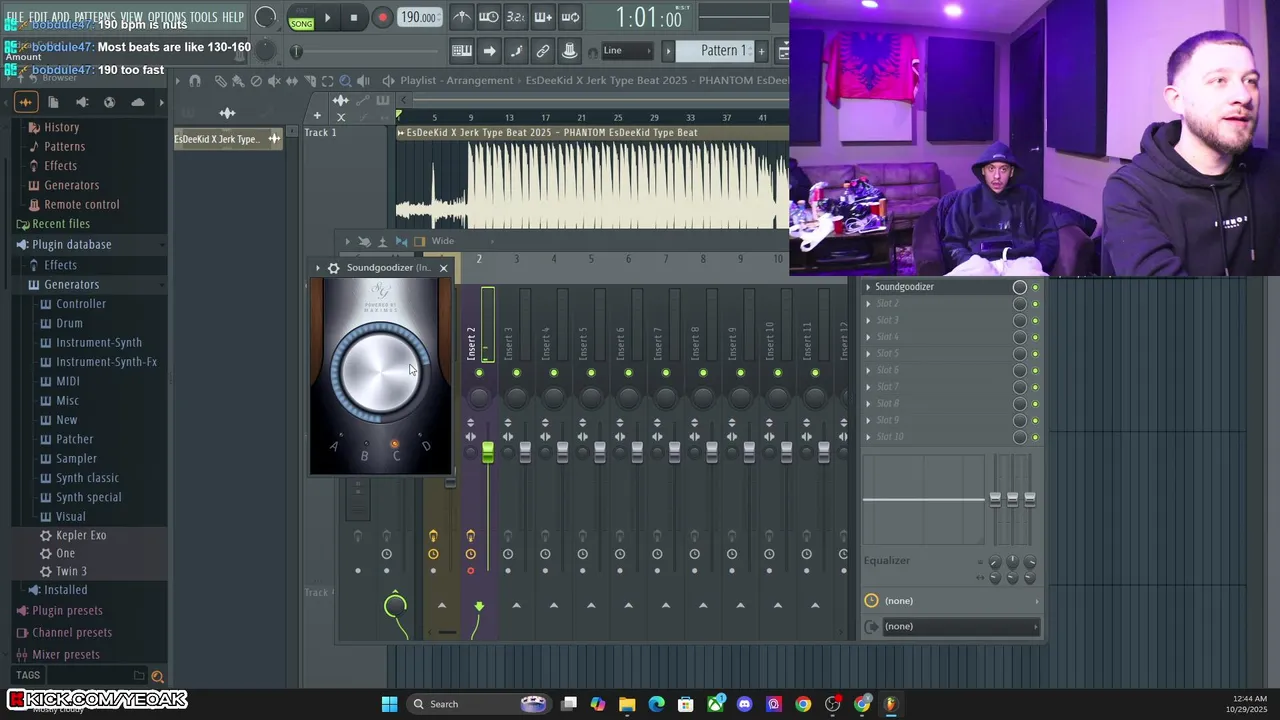The image size is (1280, 720).
Task: Click the large Soundgoodizer amount knob
Action: coord(380,372)
